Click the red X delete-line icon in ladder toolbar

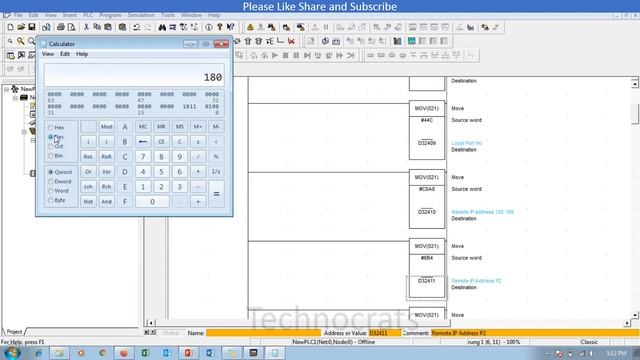coord(291,41)
